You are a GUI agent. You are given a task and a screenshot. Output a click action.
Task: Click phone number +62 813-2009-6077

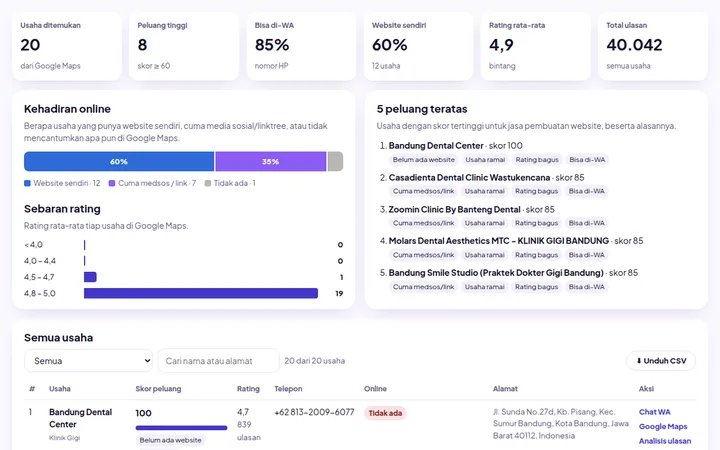pyautogui.click(x=314, y=412)
